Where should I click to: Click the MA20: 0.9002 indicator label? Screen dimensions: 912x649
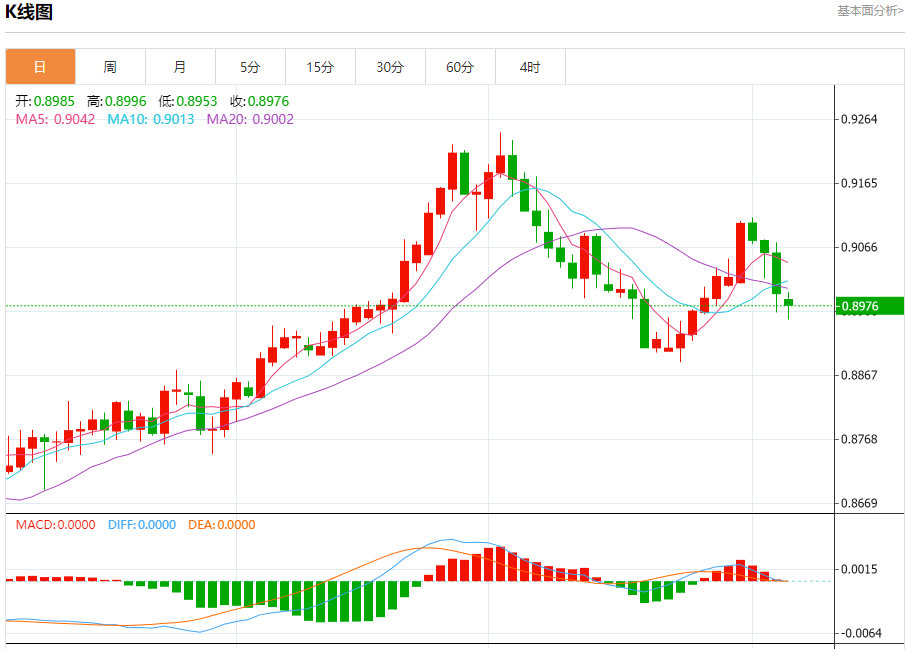[x=250, y=119]
